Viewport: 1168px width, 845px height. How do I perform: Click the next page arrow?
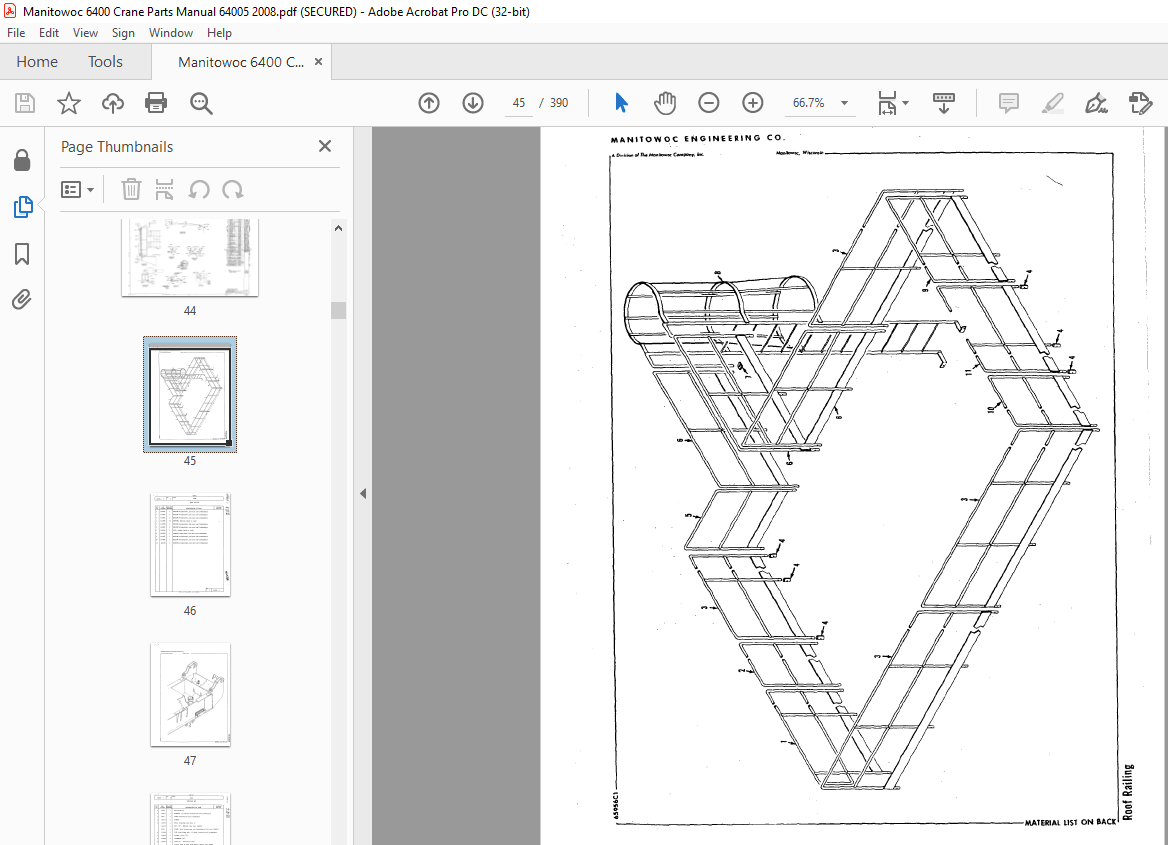472,102
